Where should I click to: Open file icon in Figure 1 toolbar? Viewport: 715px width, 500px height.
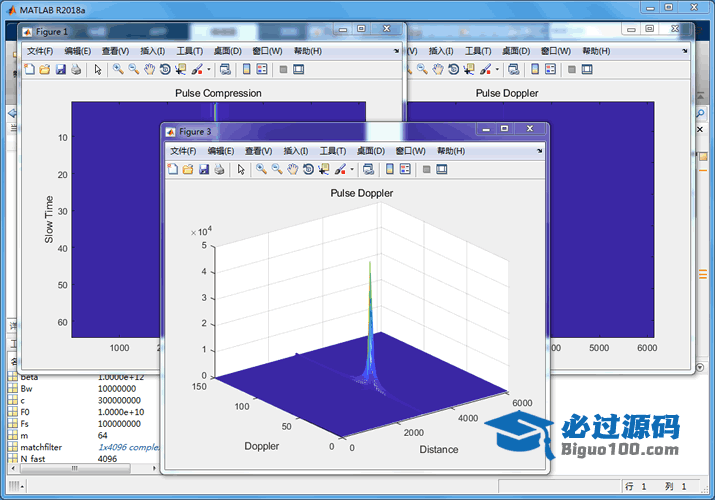point(45,69)
